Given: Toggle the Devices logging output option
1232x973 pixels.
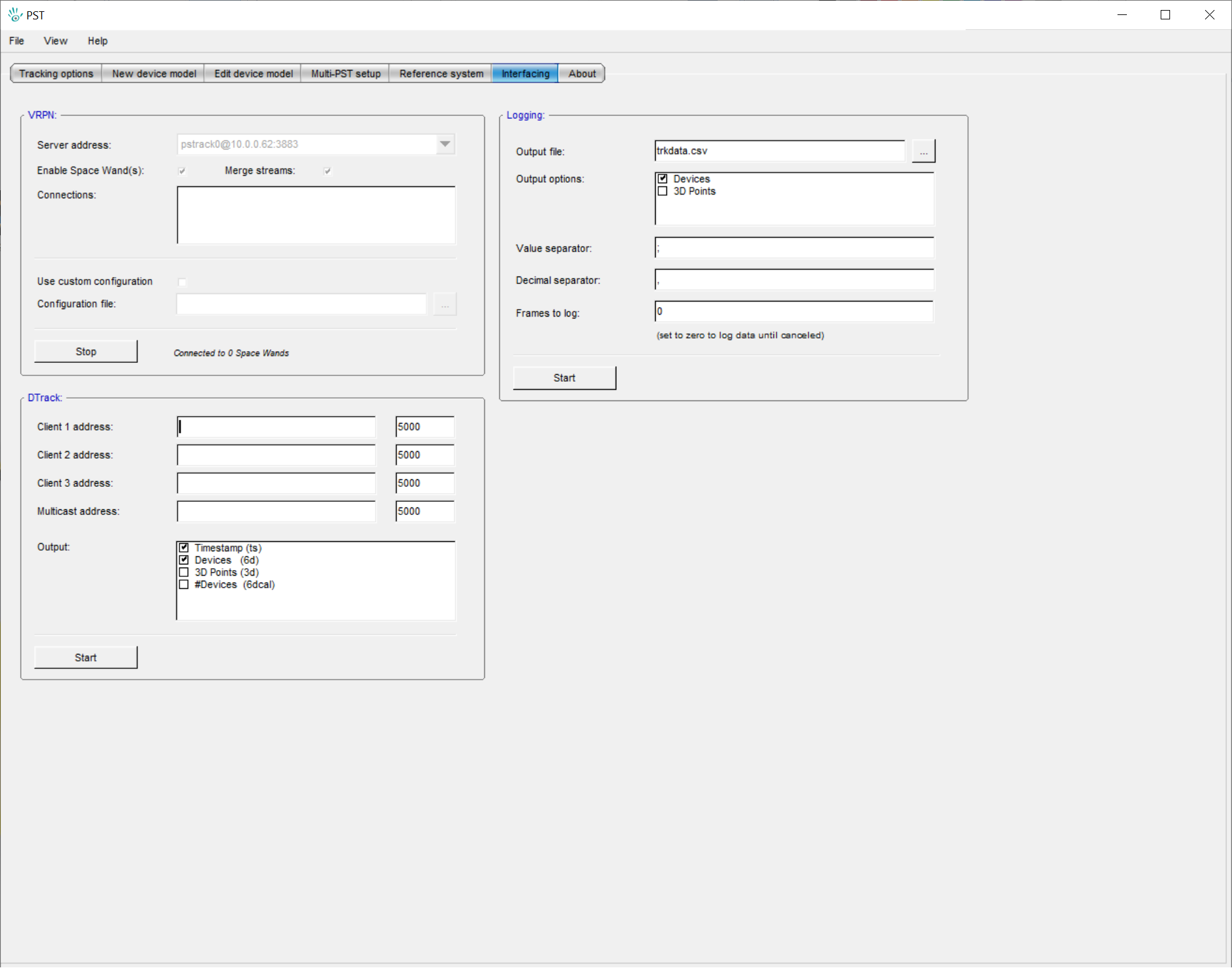Looking at the screenshot, I should click(663, 179).
